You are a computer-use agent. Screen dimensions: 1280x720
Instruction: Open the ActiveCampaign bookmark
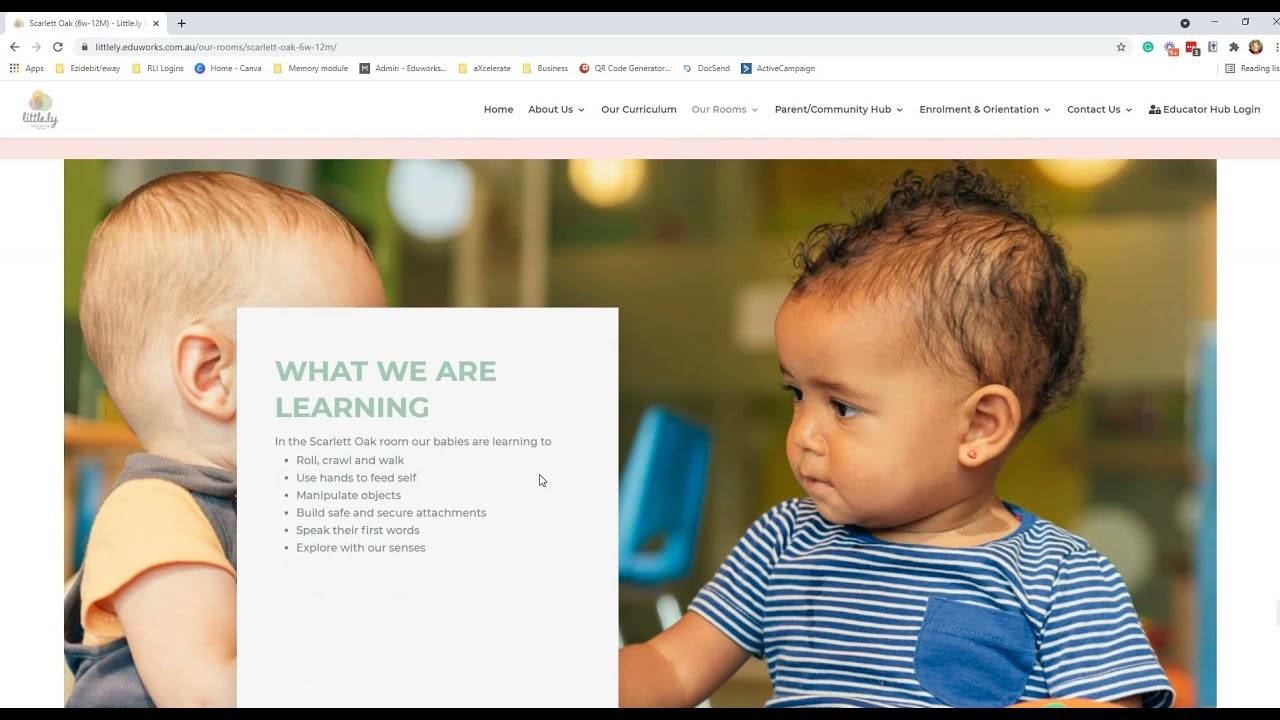point(778,68)
